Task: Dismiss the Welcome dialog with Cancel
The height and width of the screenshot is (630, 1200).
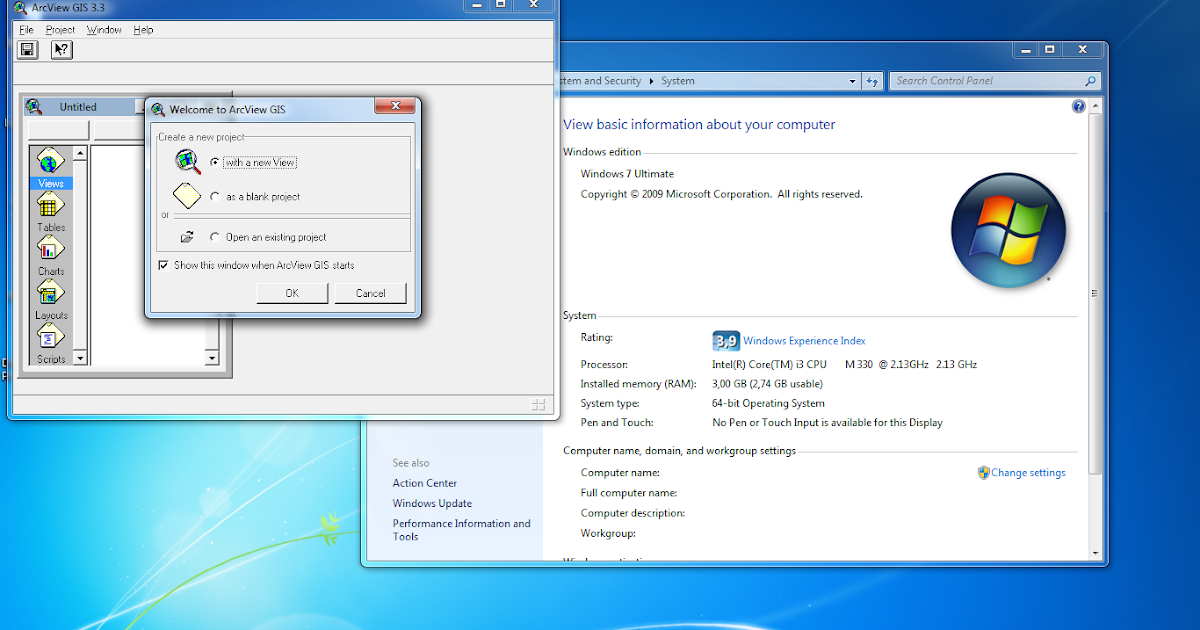Action: point(370,293)
